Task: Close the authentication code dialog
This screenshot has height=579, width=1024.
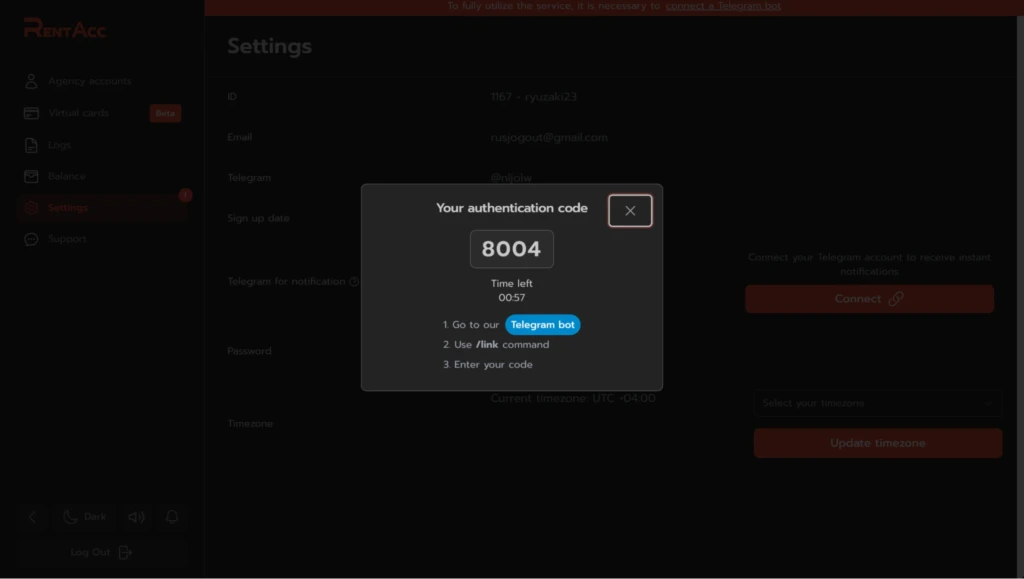Action: pyautogui.click(x=630, y=211)
